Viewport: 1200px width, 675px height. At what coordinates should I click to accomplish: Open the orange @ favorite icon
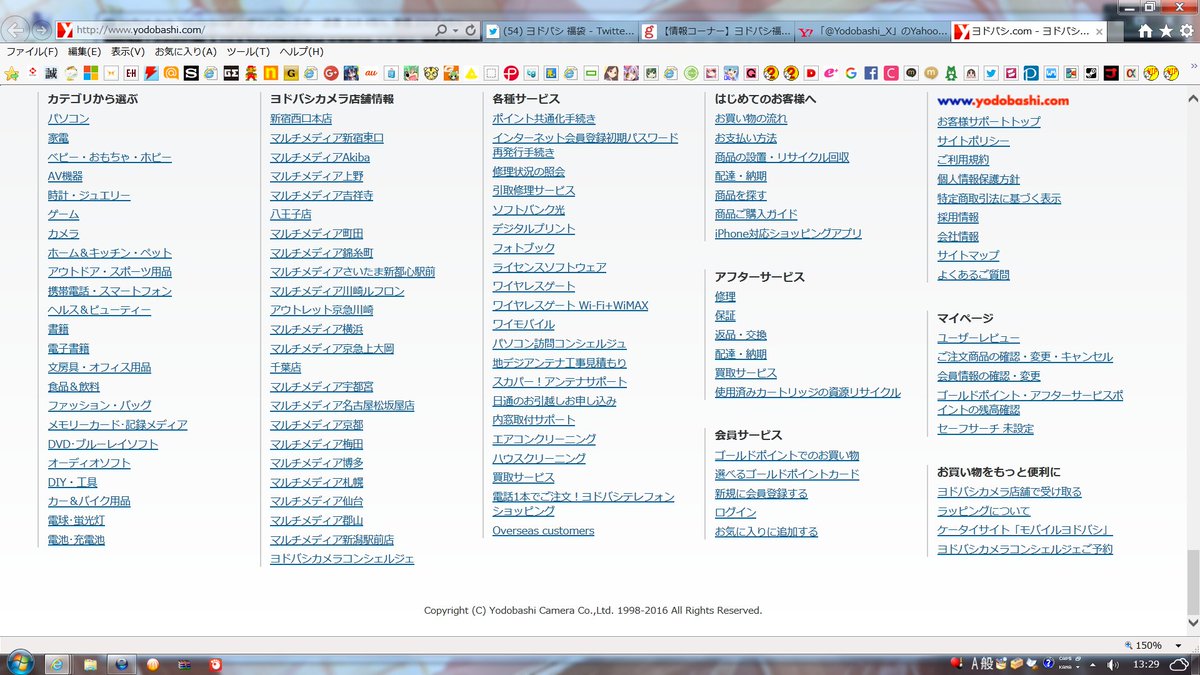click(171, 73)
